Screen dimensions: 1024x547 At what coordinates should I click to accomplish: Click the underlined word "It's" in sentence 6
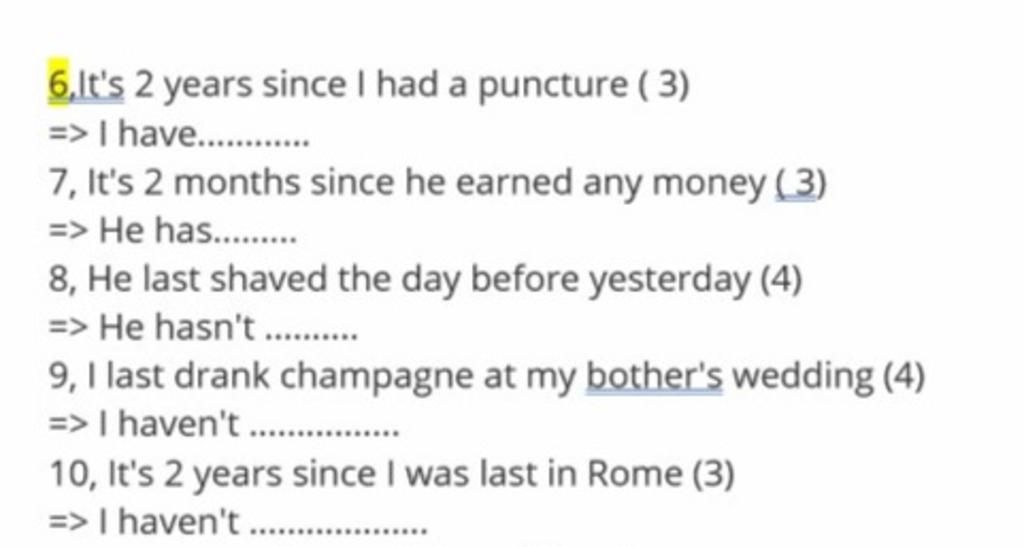(x=98, y=86)
